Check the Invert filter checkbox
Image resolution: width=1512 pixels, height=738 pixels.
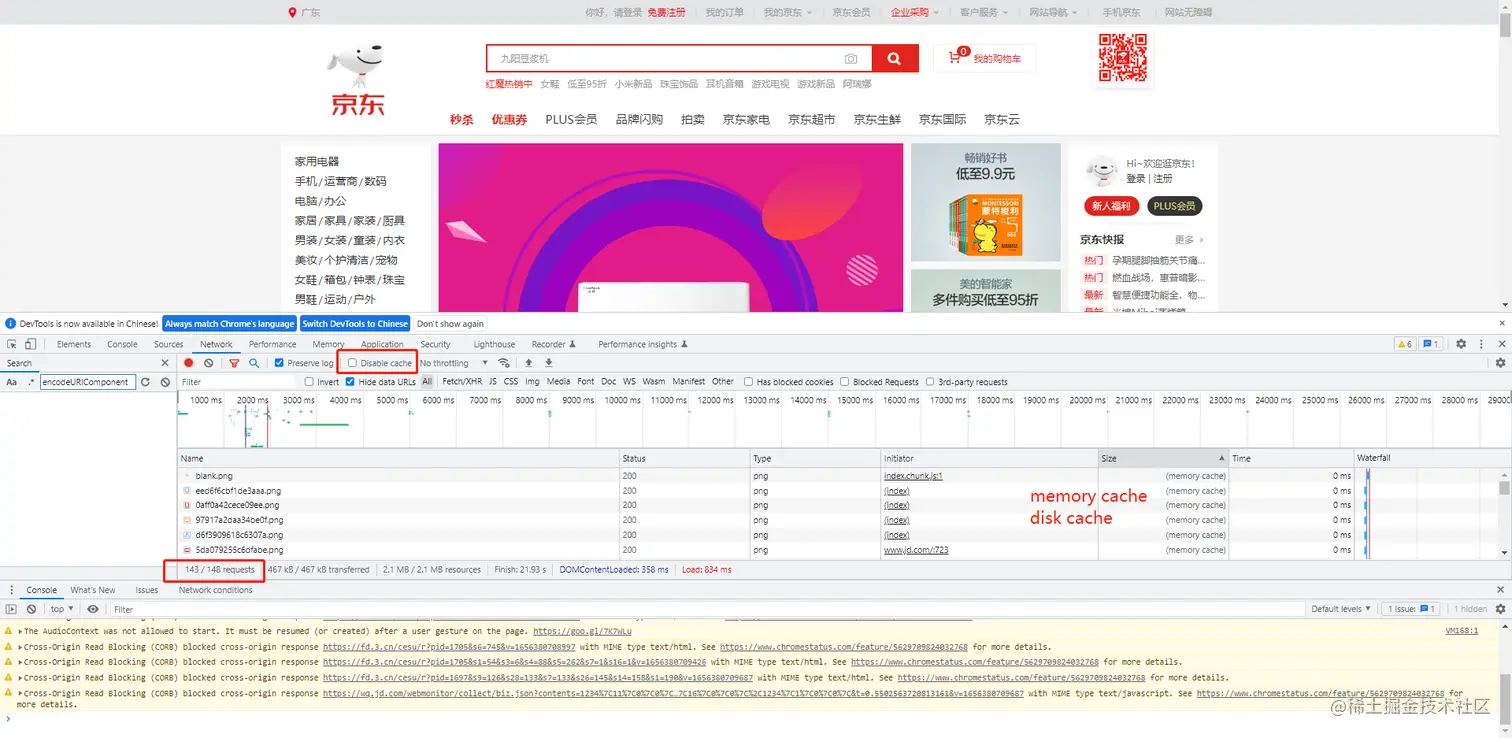[309, 382]
